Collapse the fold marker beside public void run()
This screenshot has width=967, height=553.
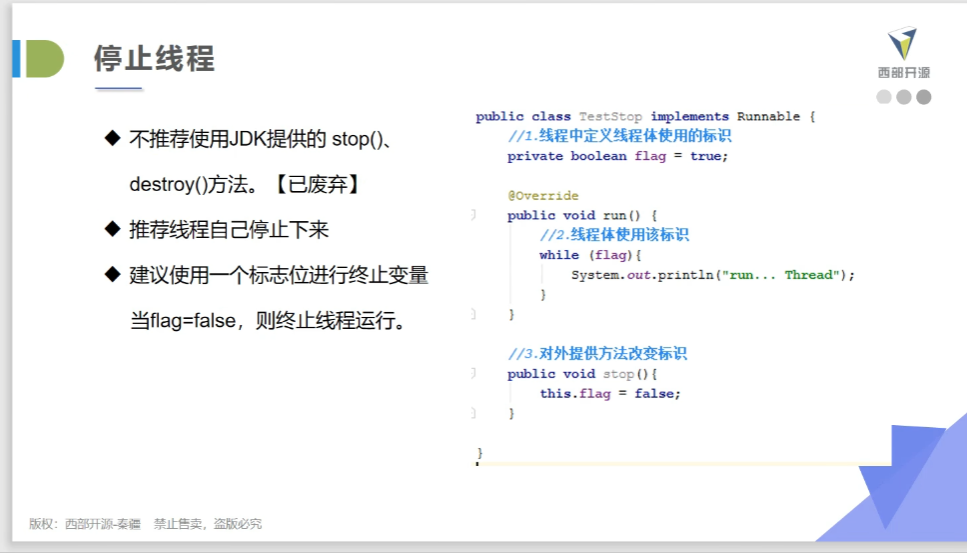[x=473, y=215]
